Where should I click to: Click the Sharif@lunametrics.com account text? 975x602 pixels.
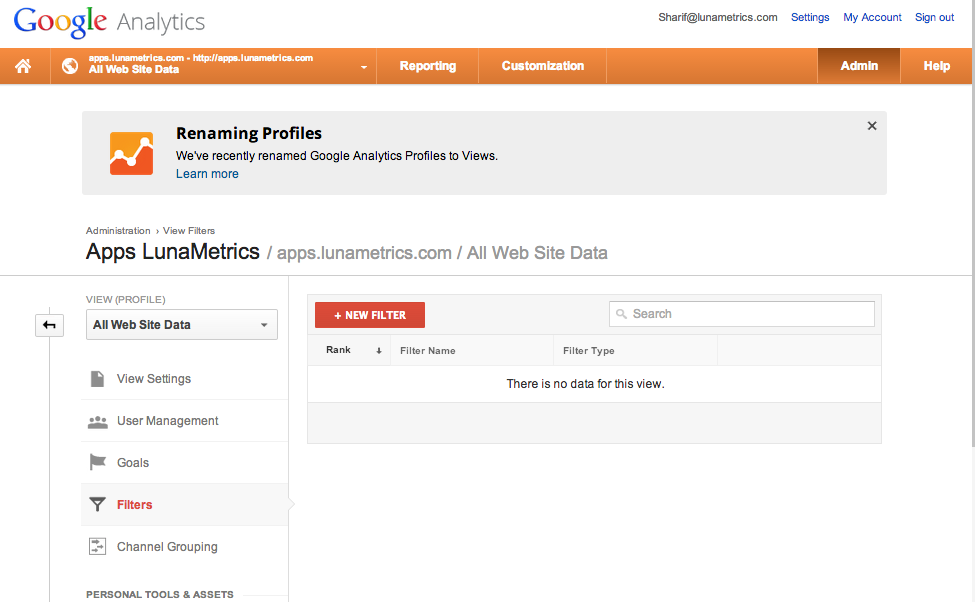(718, 17)
